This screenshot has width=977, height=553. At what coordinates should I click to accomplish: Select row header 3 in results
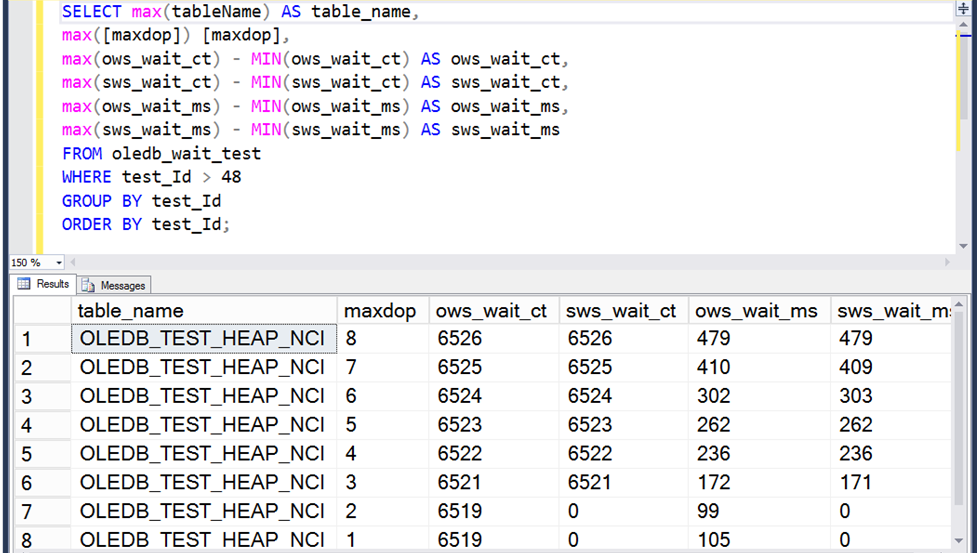click(x=42, y=396)
